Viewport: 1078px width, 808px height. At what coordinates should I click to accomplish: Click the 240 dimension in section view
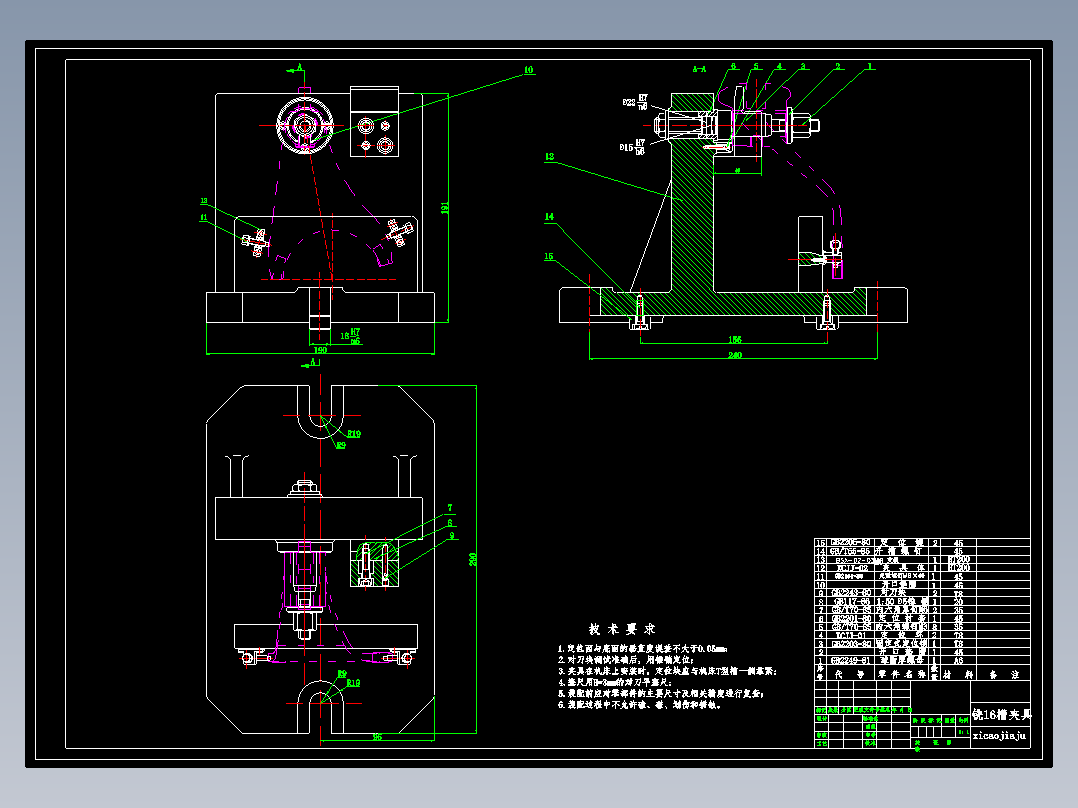735,356
